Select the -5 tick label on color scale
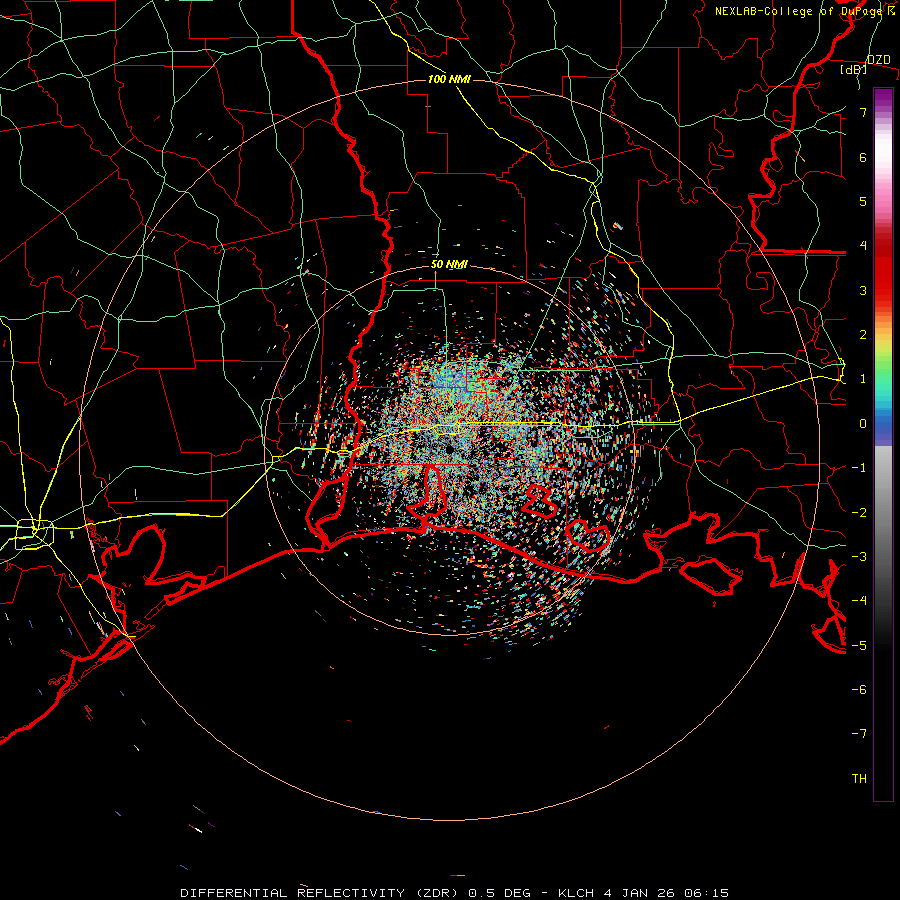Viewport: 900px width, 900px height. pos(859,646)
